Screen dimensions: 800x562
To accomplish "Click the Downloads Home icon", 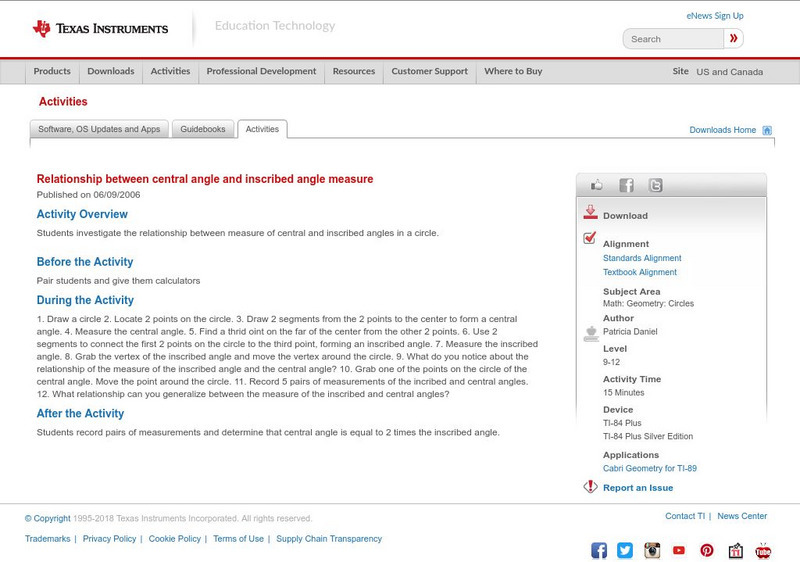I will (x=767, y=130).
